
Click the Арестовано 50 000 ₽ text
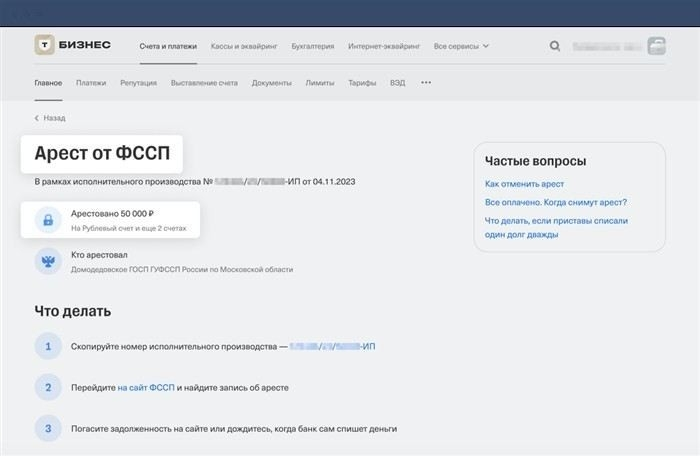(x=112, y=213)
